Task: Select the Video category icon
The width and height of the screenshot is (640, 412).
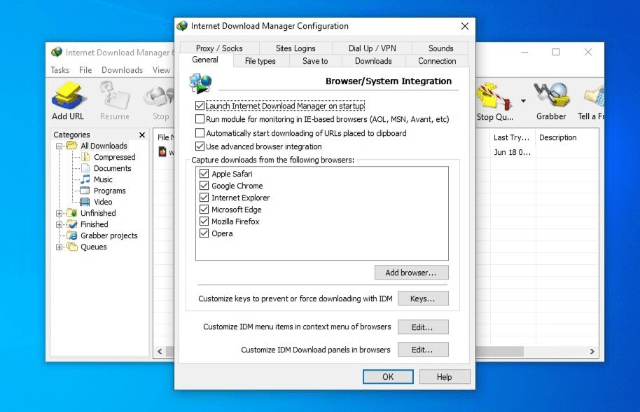Action: (85, 202)
